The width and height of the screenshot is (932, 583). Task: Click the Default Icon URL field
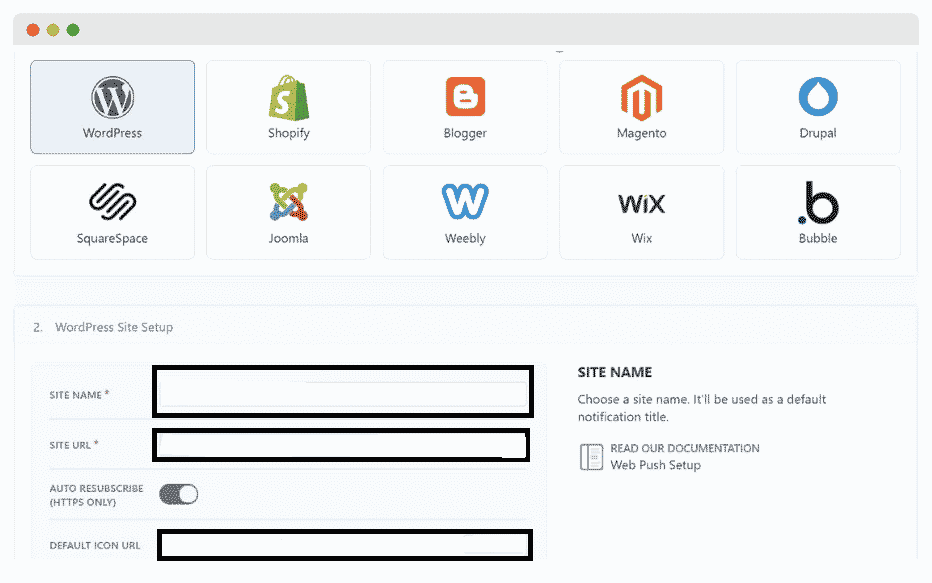click(345, 544)
